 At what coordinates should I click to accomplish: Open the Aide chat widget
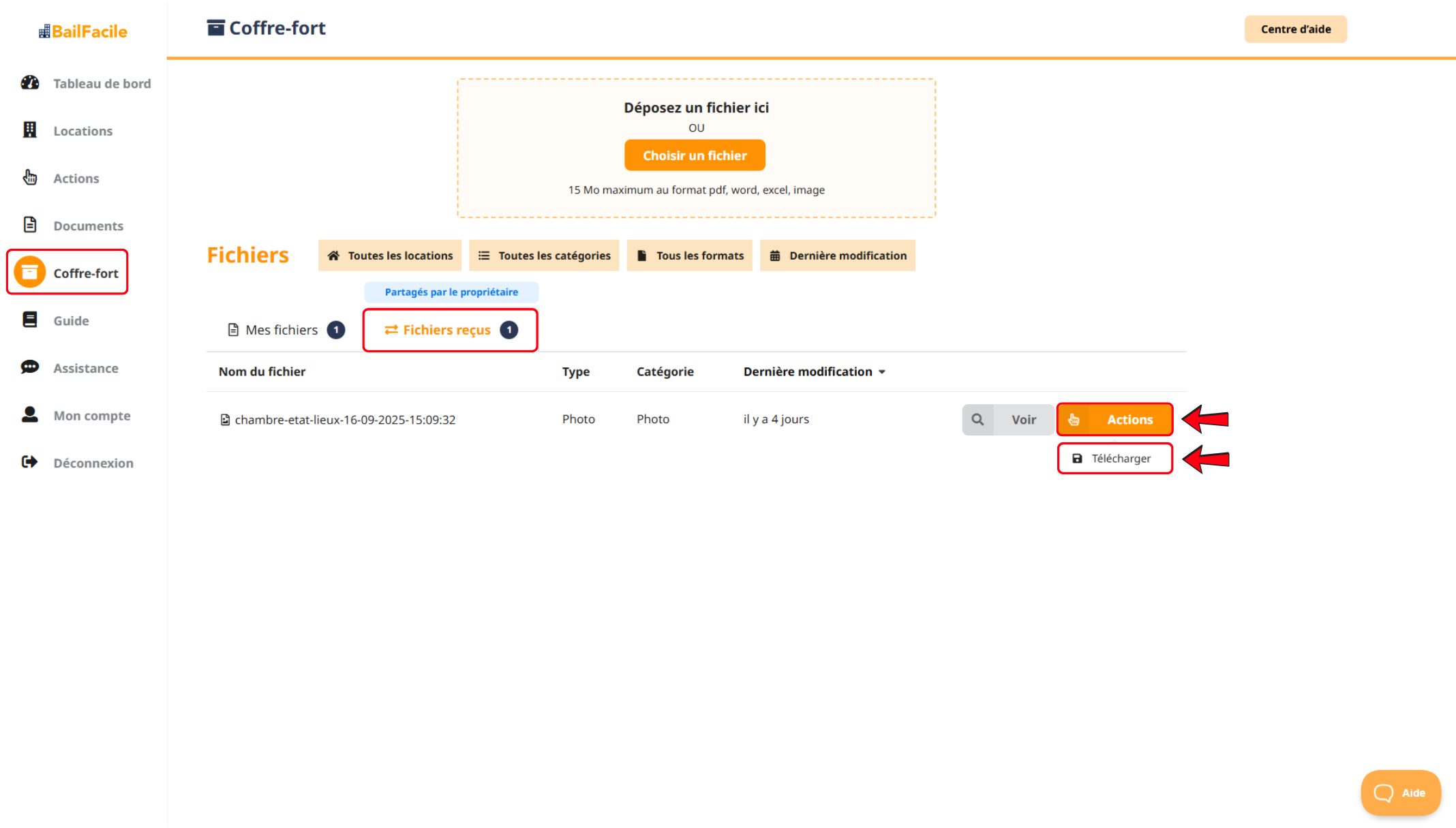tap(1400, 793)
